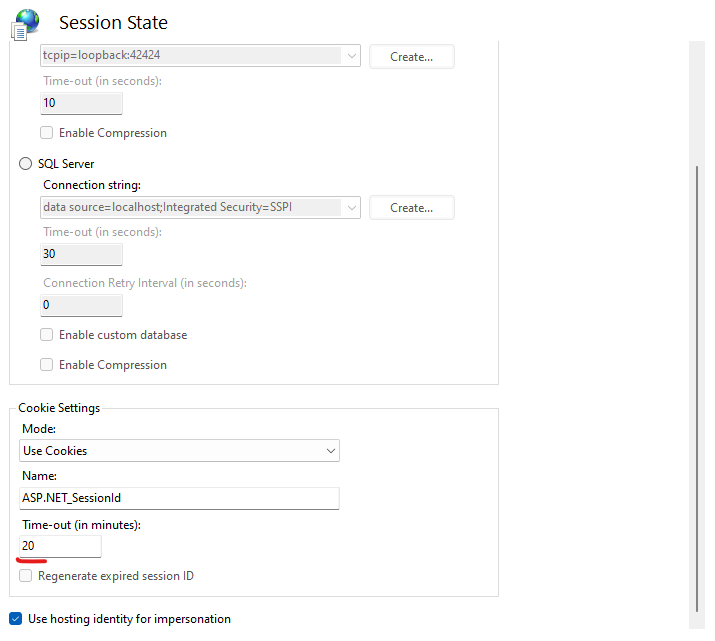This screenshot has width=715, height=641.
Task: Click the state server time-out field showing 10
Action: [x=81, y=103]
